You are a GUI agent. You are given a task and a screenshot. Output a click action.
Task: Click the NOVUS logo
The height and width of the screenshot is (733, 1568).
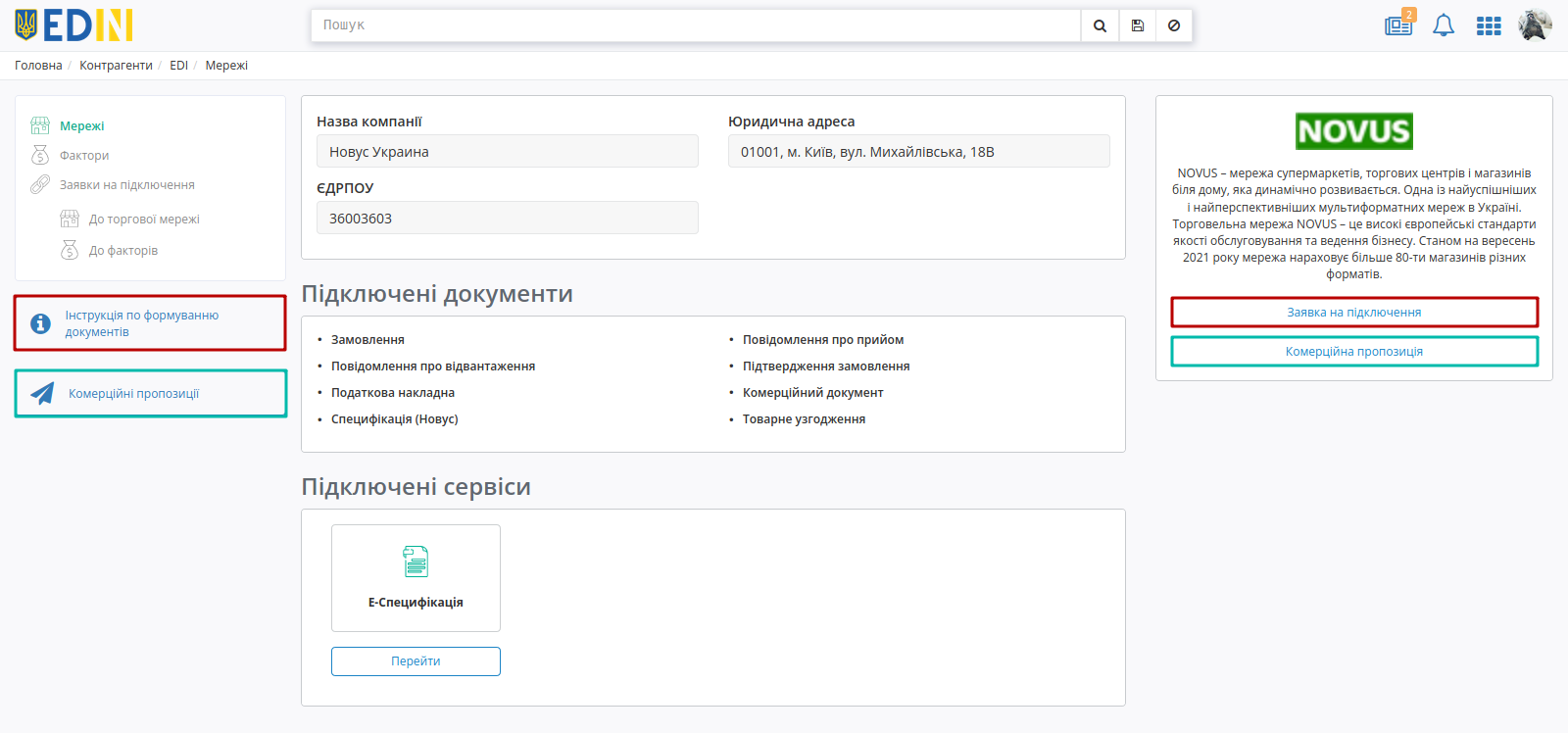coord(1354,131)
